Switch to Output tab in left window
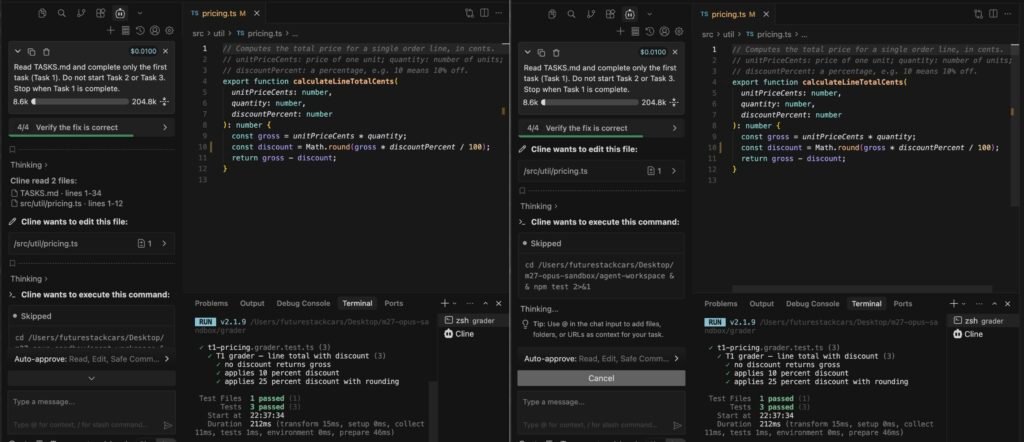This screenshot has width=1024, height=442. (252, 304)
